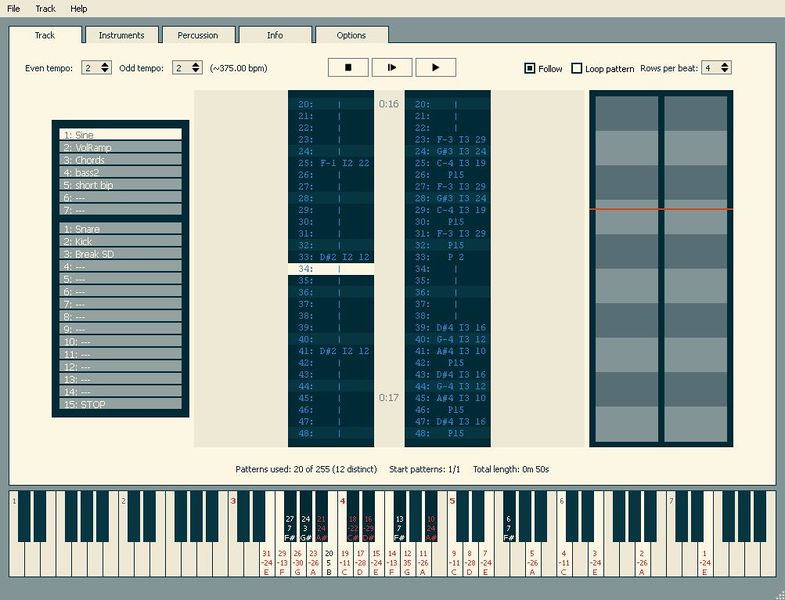Open the Help menu
Viewport: 785px width, 600px height.
(79, 8)
